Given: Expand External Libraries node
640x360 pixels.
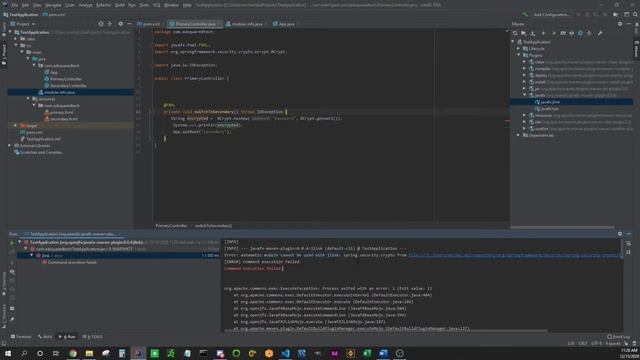Looking at the screenshot, I should [10, 146].
